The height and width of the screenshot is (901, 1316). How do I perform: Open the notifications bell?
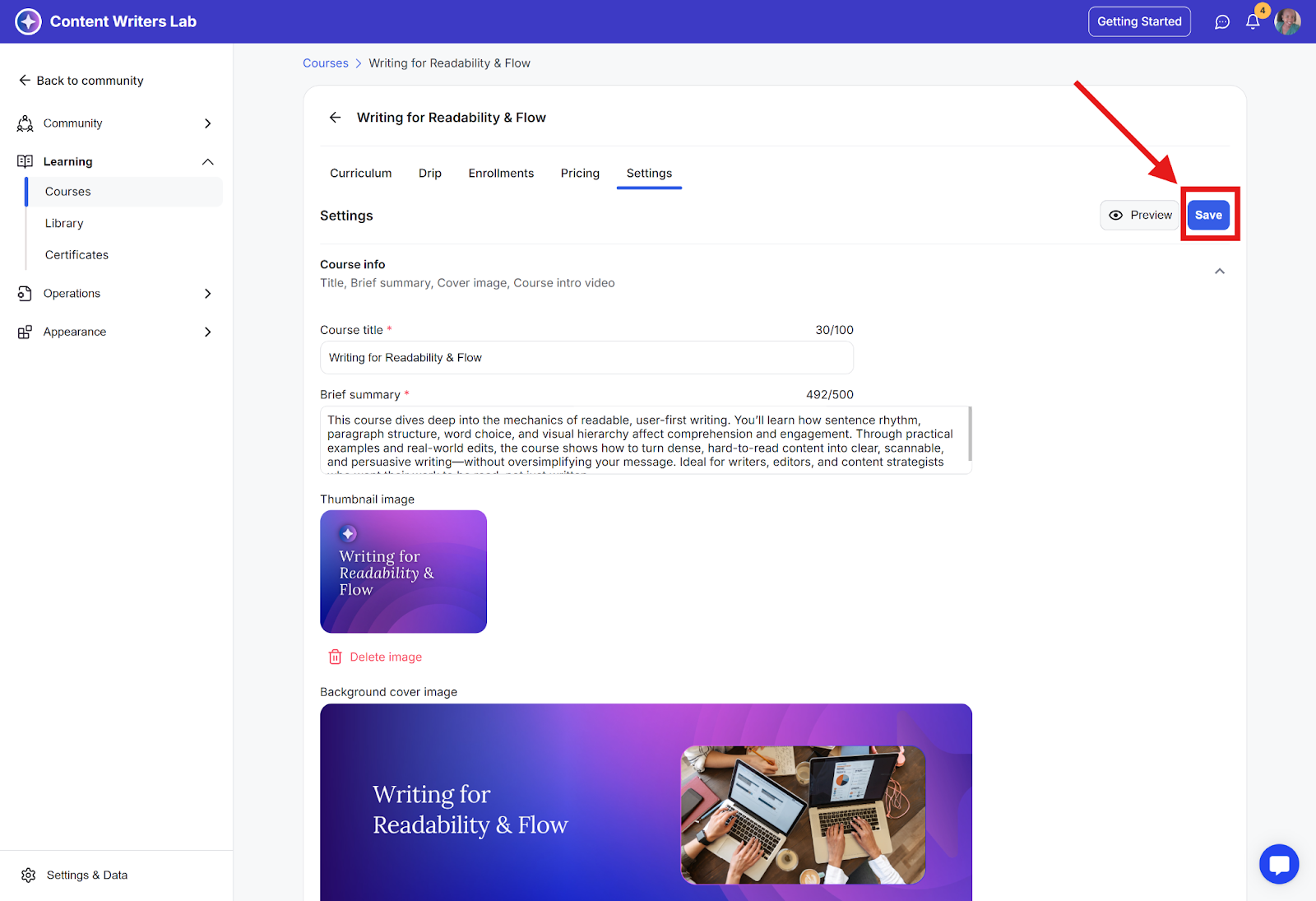coord(1253,22)
